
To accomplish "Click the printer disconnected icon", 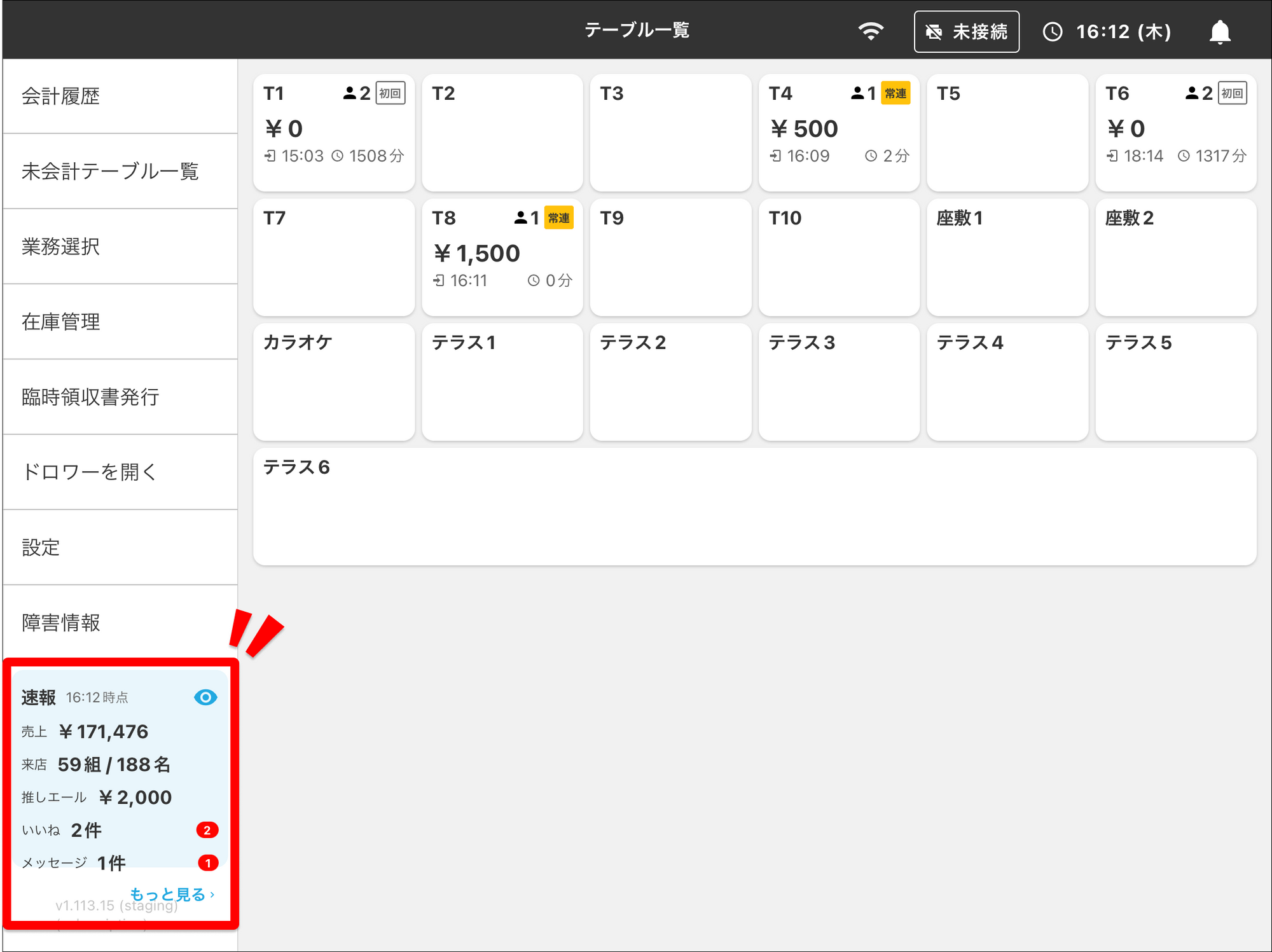I will pyautogui.click(x=934, y=32).
